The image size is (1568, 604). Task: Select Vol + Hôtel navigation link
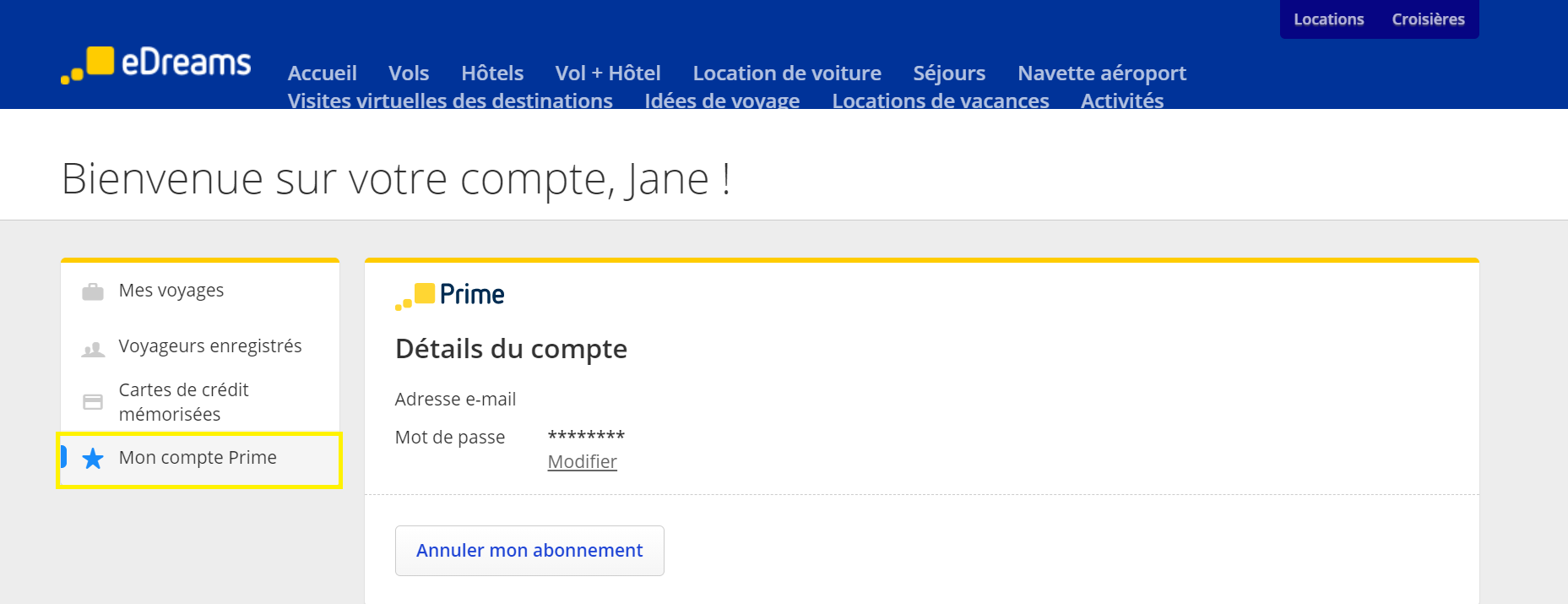point(608,73)
